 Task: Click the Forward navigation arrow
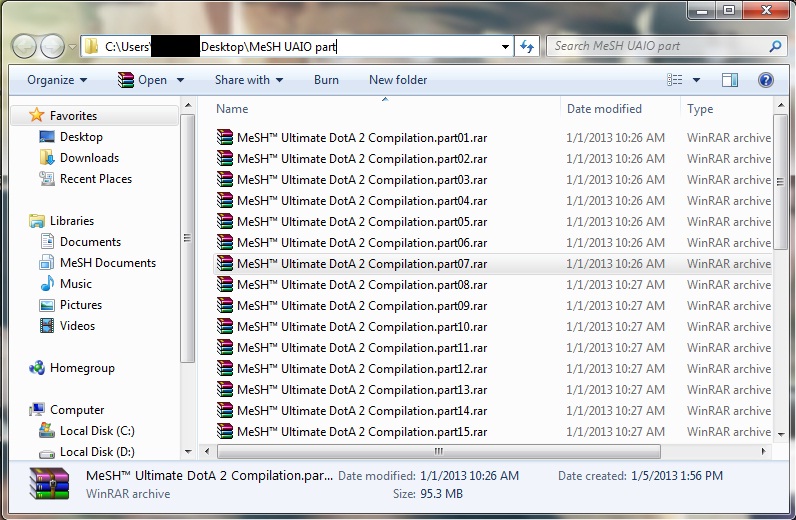tap(52, 47)
